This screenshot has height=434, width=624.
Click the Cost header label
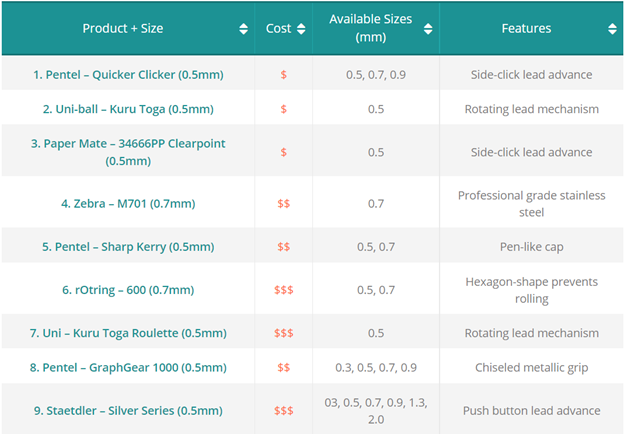(x=279, y=28)
